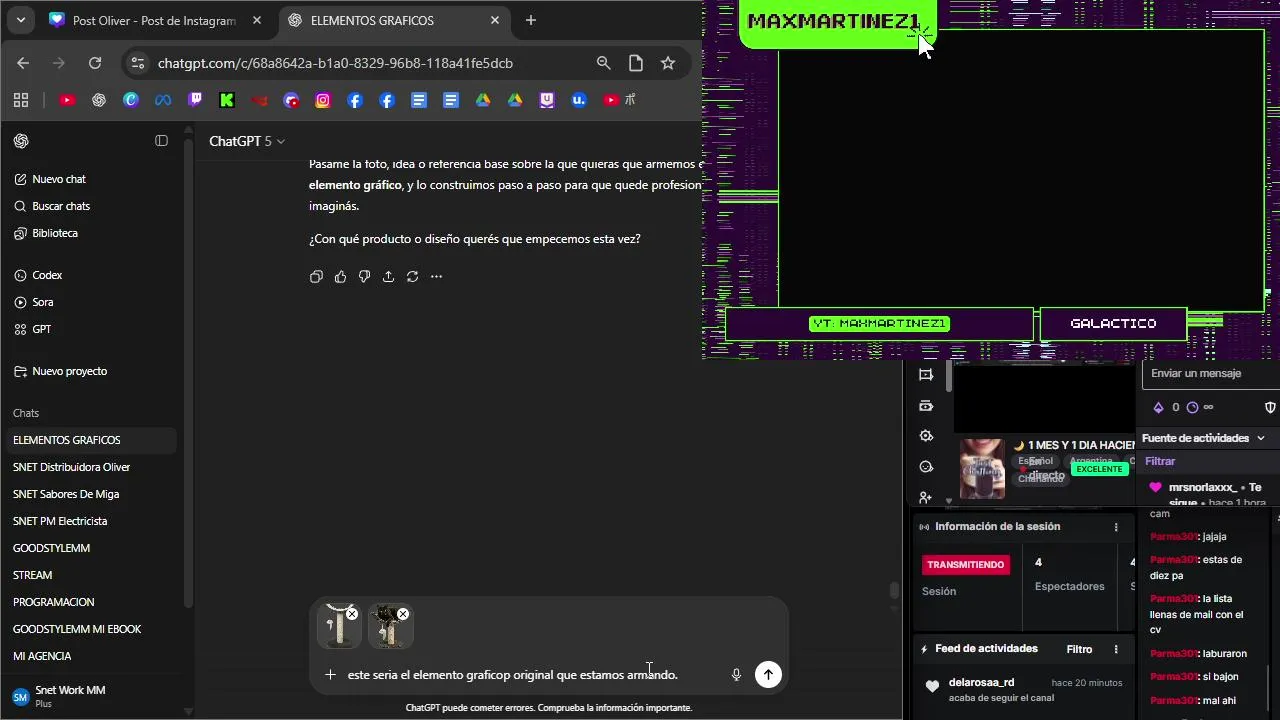The width and height of the screenshot is (1280, 720).
Task: Give thumbs down to the response
Action: pos(364,276)
